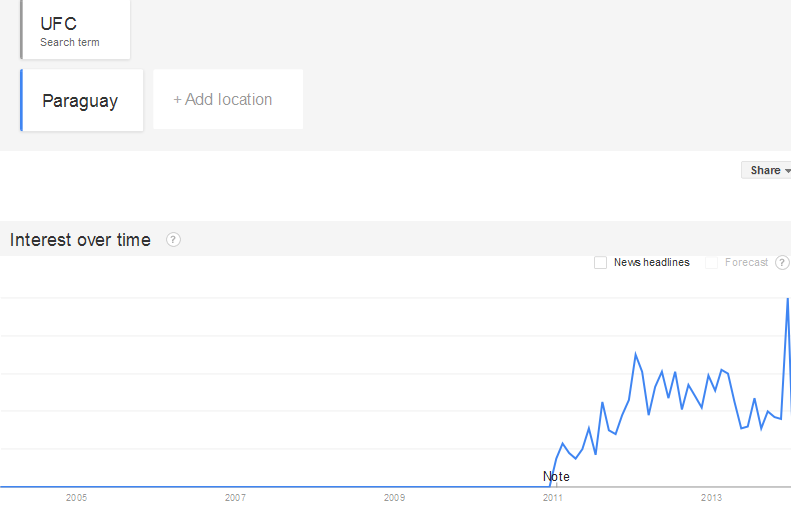Image resolution: width=791 pixels, height=508 pixels.
Task: Toggle the Forecast checkbox
Action: click(x=712, y=263)
